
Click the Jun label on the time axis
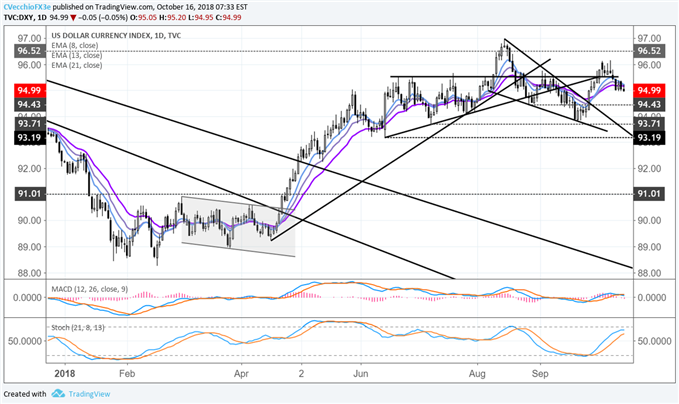361,373
